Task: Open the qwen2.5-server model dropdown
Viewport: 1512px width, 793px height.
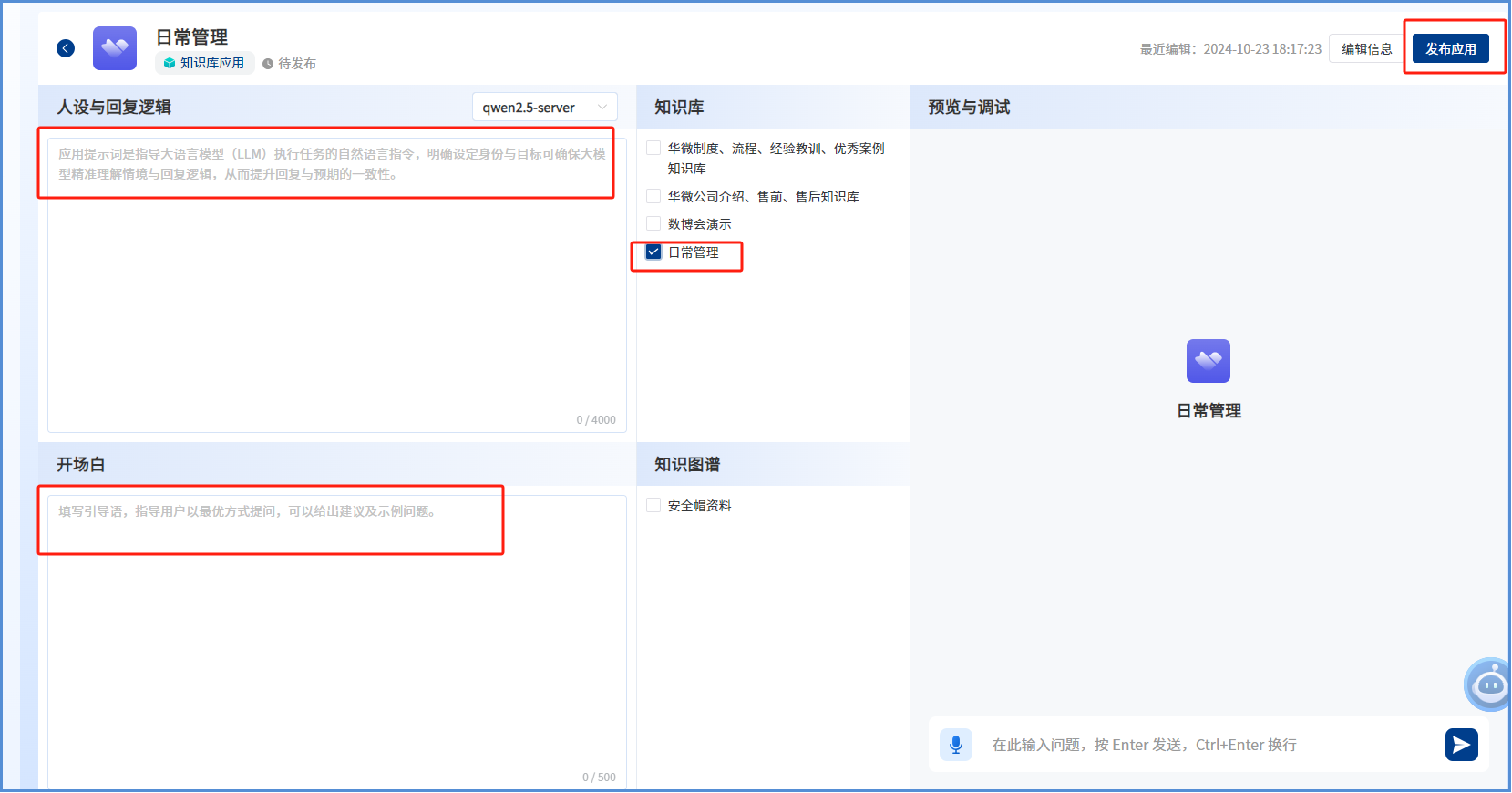Action: click(x=544, y=108)
